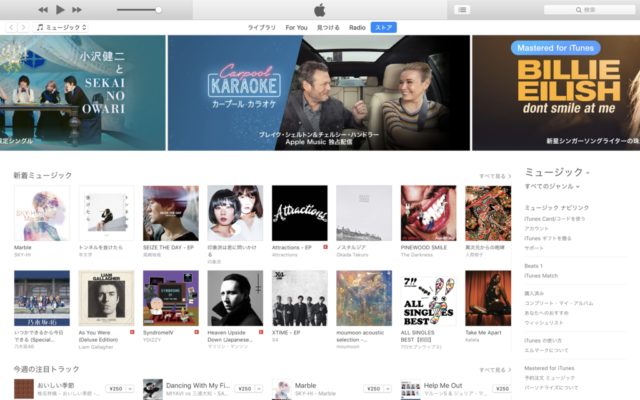Open the Beats 1 link
The width and height of the screenshot is (640, 400).
coord(533,266)
